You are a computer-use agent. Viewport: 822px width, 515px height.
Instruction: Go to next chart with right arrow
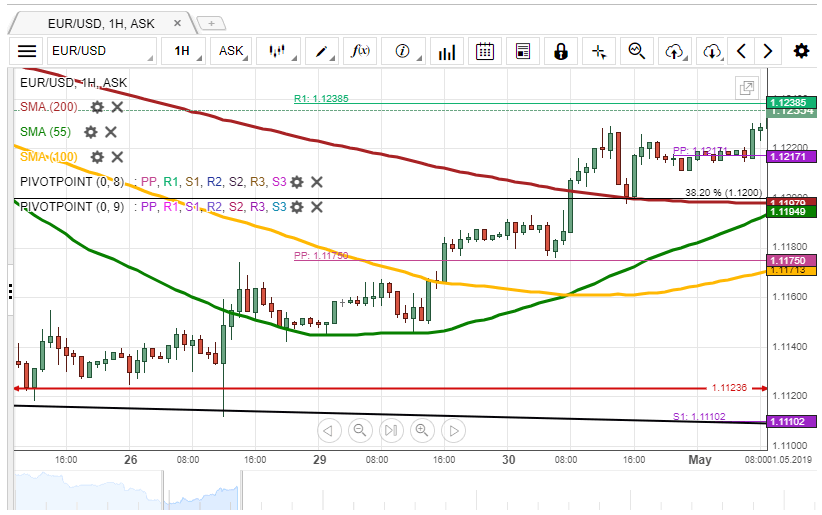click(x=768, y=51)
